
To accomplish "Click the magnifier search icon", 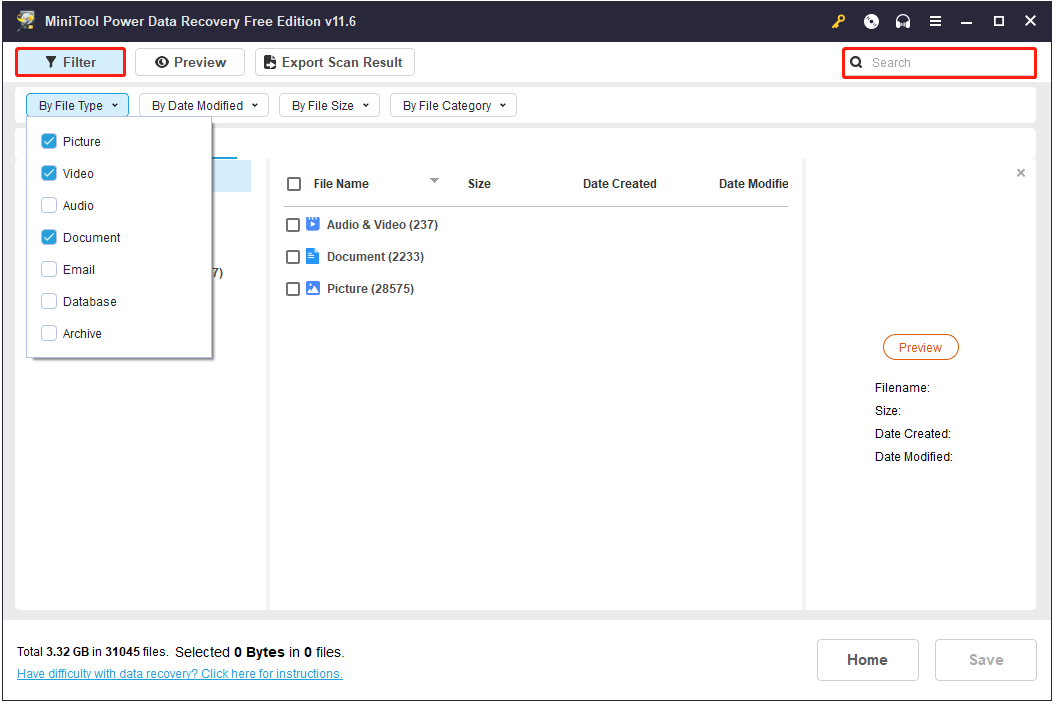I will tap(857, 63).
